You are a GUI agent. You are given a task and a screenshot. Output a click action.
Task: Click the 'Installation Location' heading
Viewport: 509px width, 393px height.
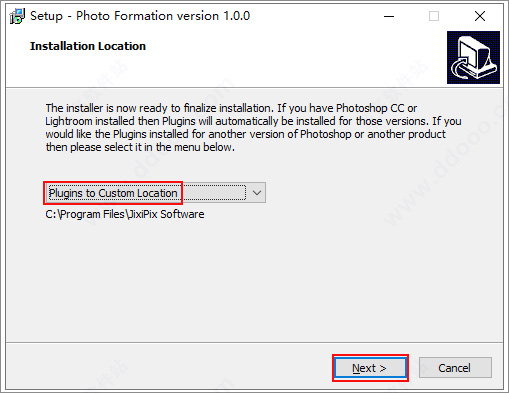tap(88, 46)
